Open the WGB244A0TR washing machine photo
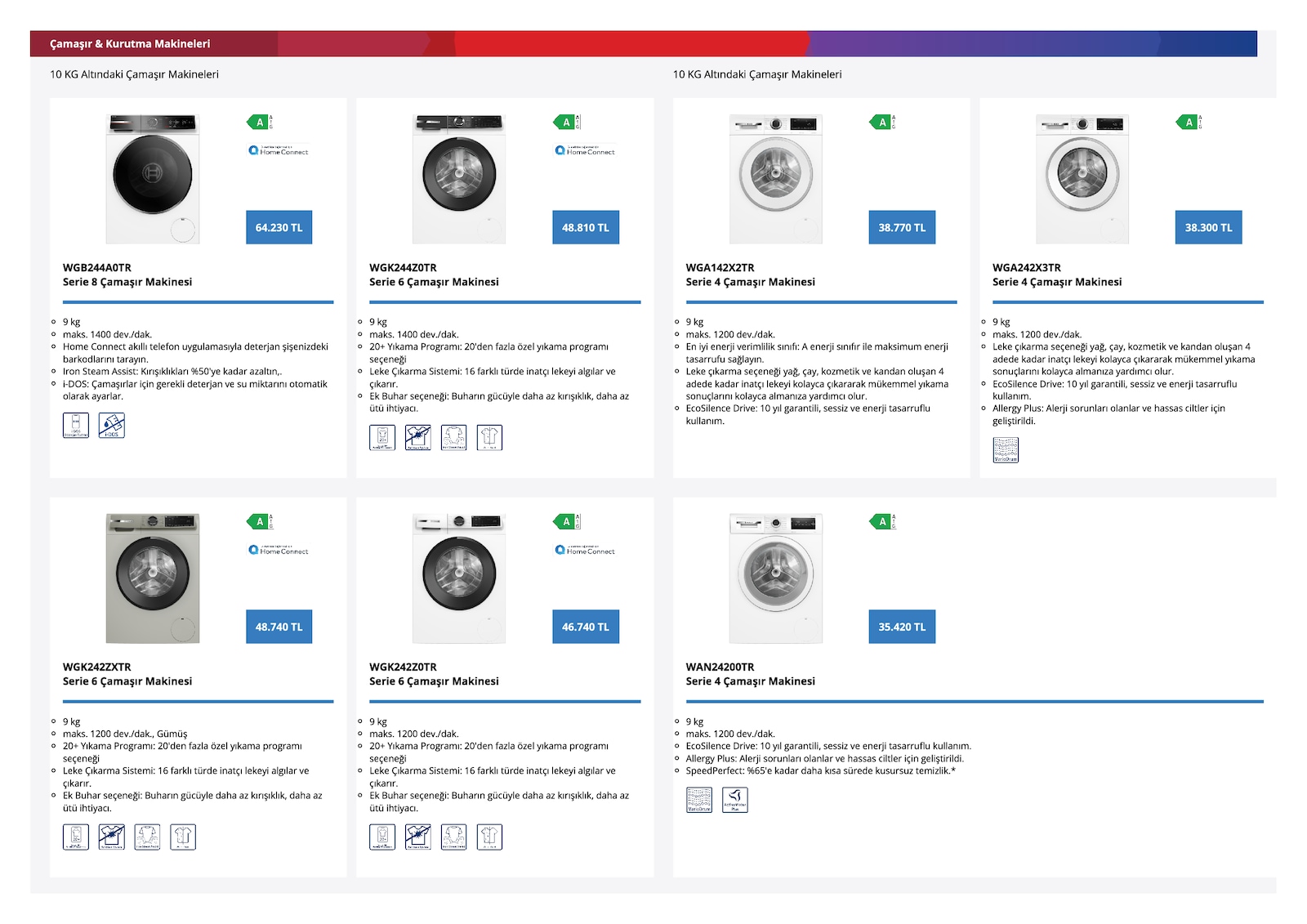This screenshot has width=1307, height=924. 153,179
